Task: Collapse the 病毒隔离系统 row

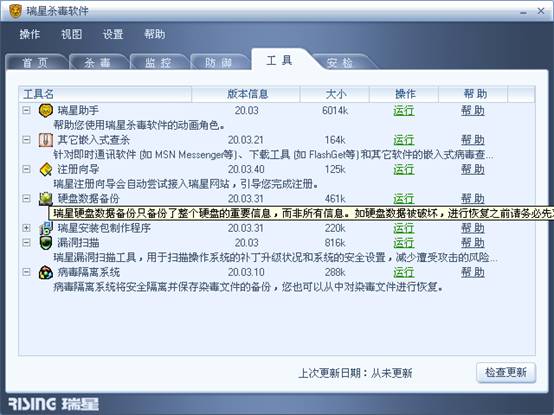Action: 26,272
